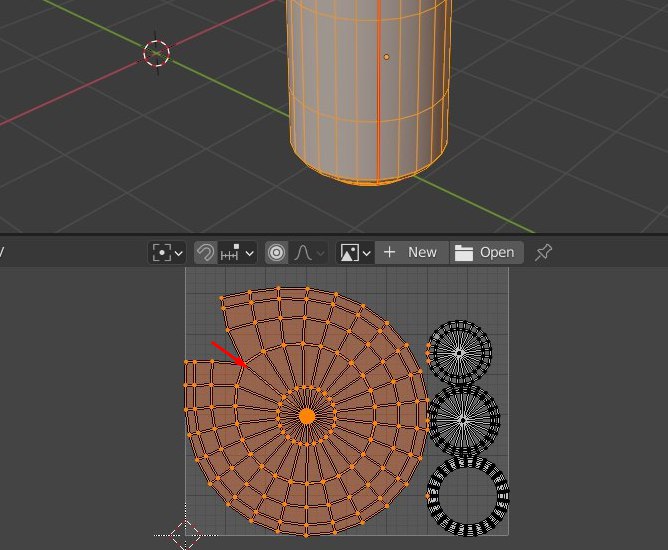The width and height of the screenshot is (668, 550).
Task: Click the 2D cursor in the UV editor
Action: point(186,535)
